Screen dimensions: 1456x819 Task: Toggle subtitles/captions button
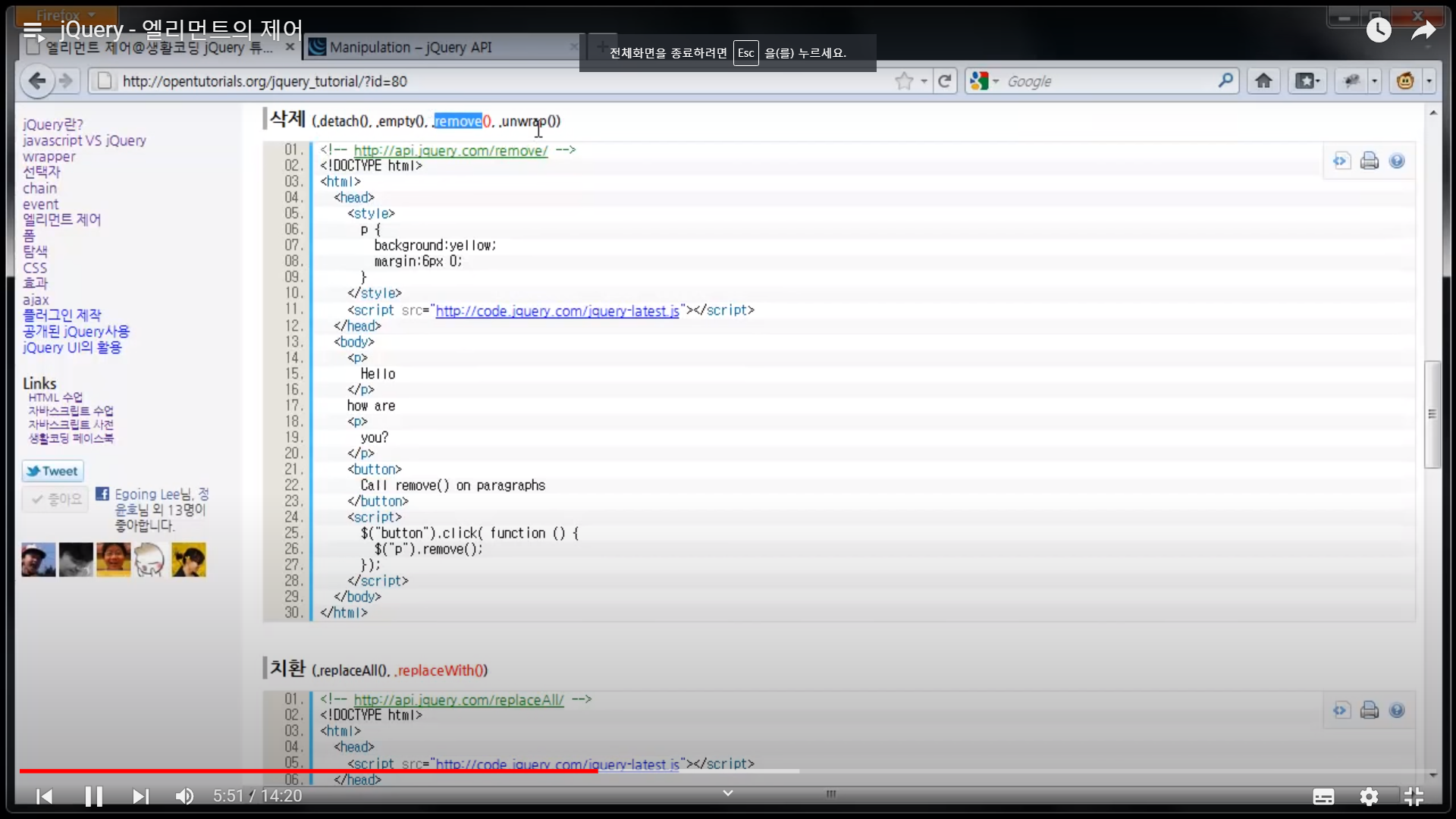point(1323,796)
